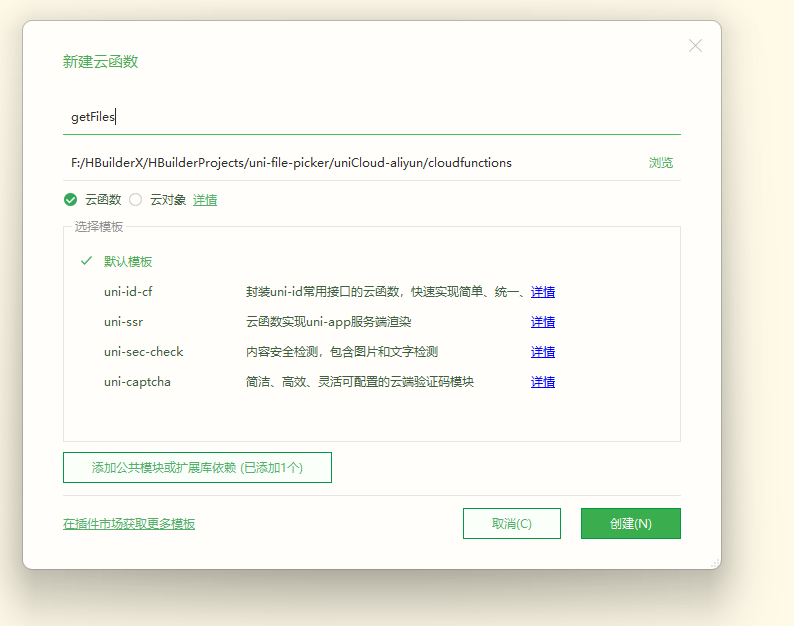Click the dialog resize grip corner

click(714, 563)
